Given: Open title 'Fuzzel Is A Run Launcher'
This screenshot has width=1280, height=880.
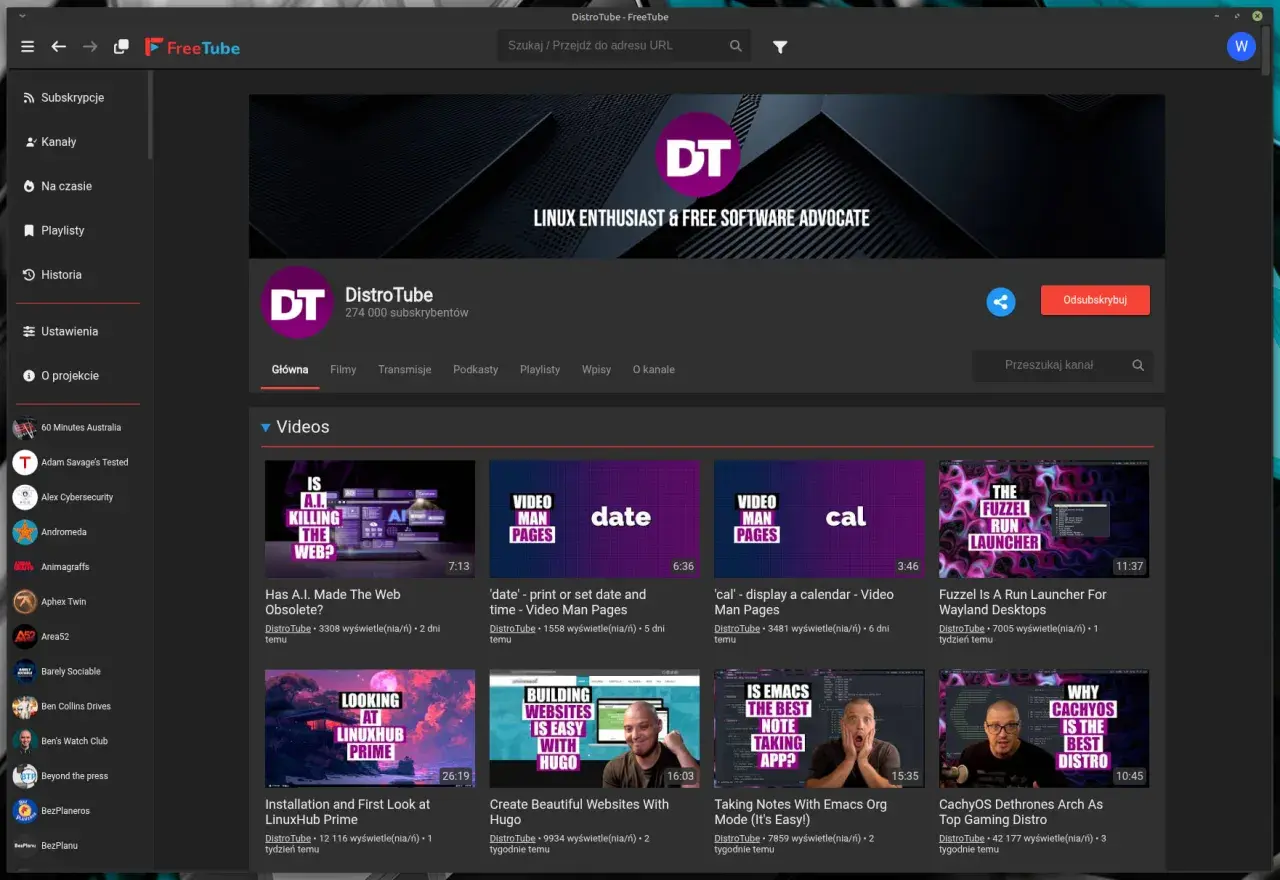Looking at the screenshot, I should coord(1023,602).
